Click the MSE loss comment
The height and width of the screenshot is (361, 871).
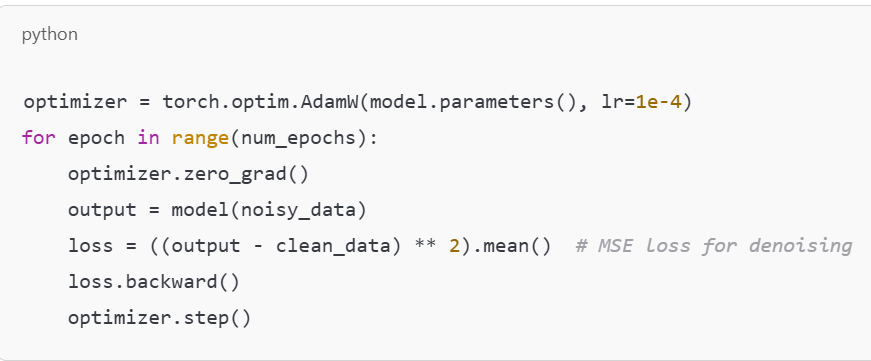click(714, 245)
